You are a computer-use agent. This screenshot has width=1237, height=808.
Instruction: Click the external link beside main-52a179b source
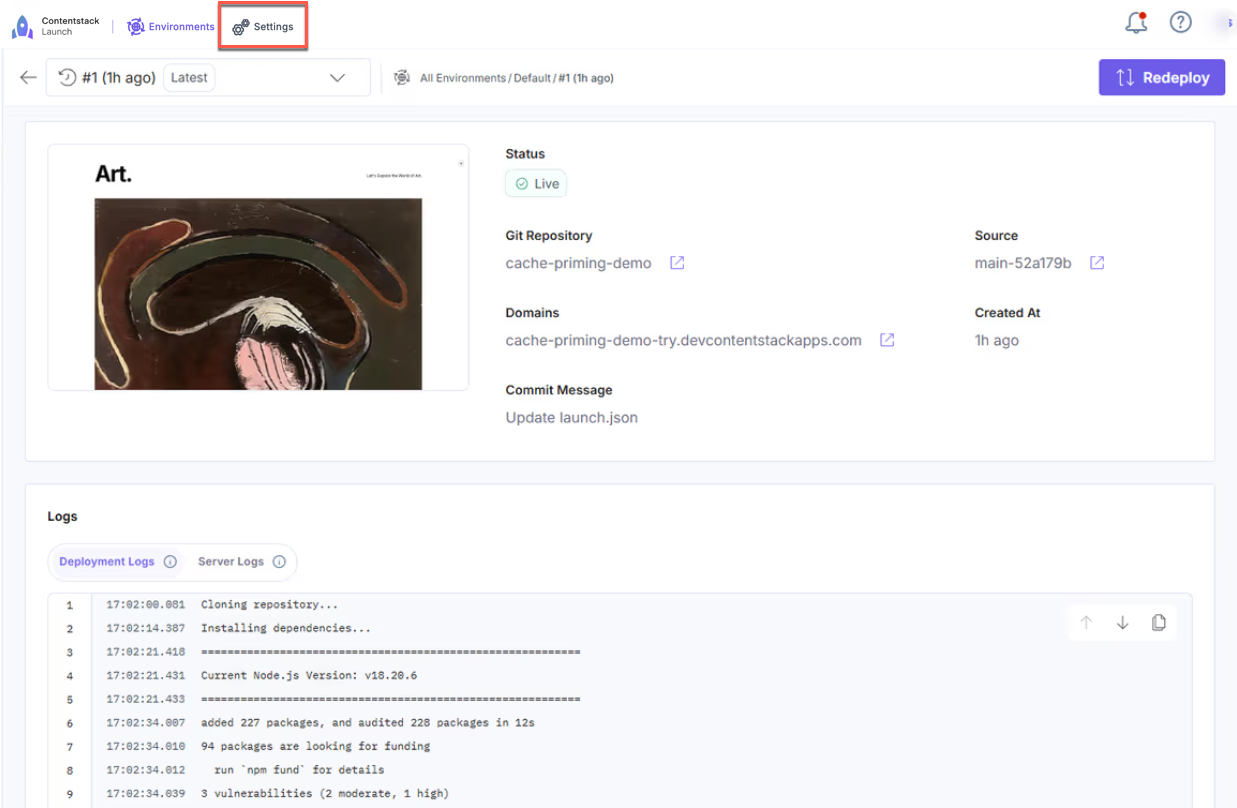pyautogui.click(x=1096, y=262)
